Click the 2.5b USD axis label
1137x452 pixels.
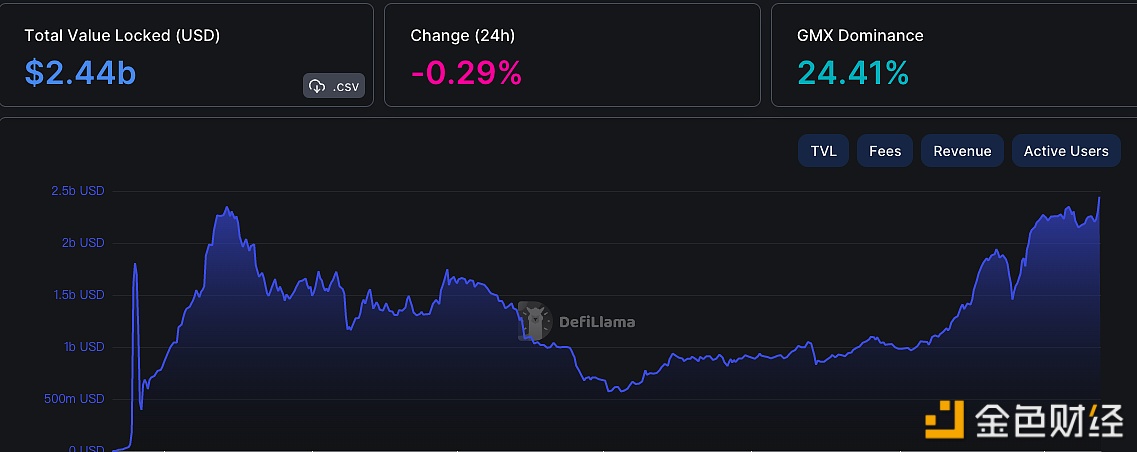click(78, 191)
